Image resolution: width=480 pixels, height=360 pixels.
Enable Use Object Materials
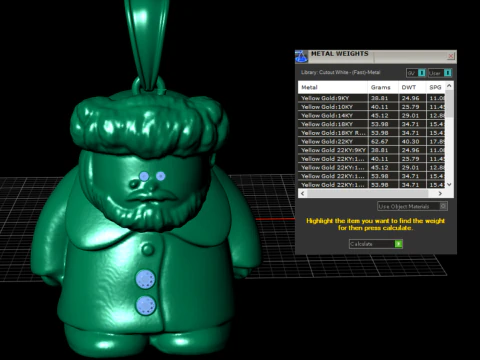click(x=412, y=206)
